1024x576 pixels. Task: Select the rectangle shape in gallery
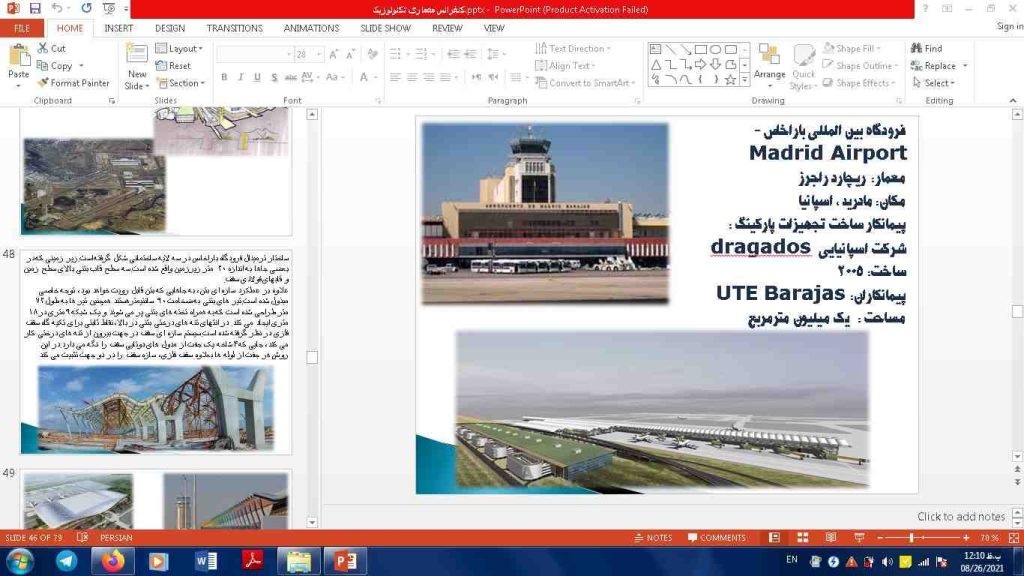(x=700, y=50)
